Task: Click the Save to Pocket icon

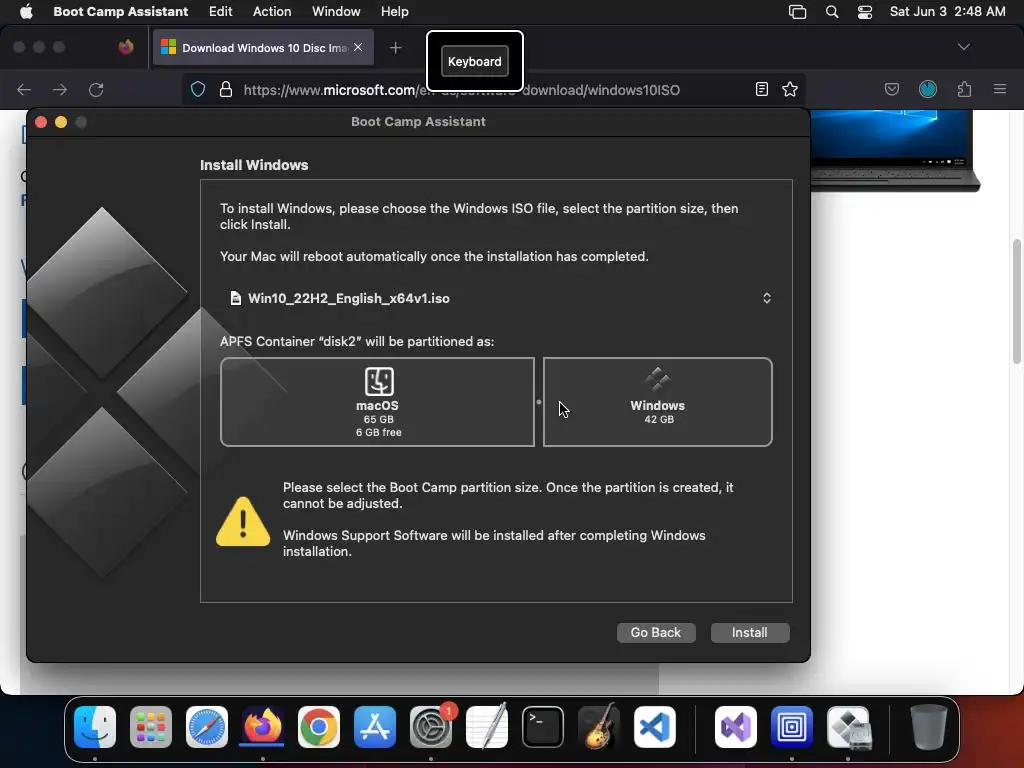Action: (x=891, y=89)
